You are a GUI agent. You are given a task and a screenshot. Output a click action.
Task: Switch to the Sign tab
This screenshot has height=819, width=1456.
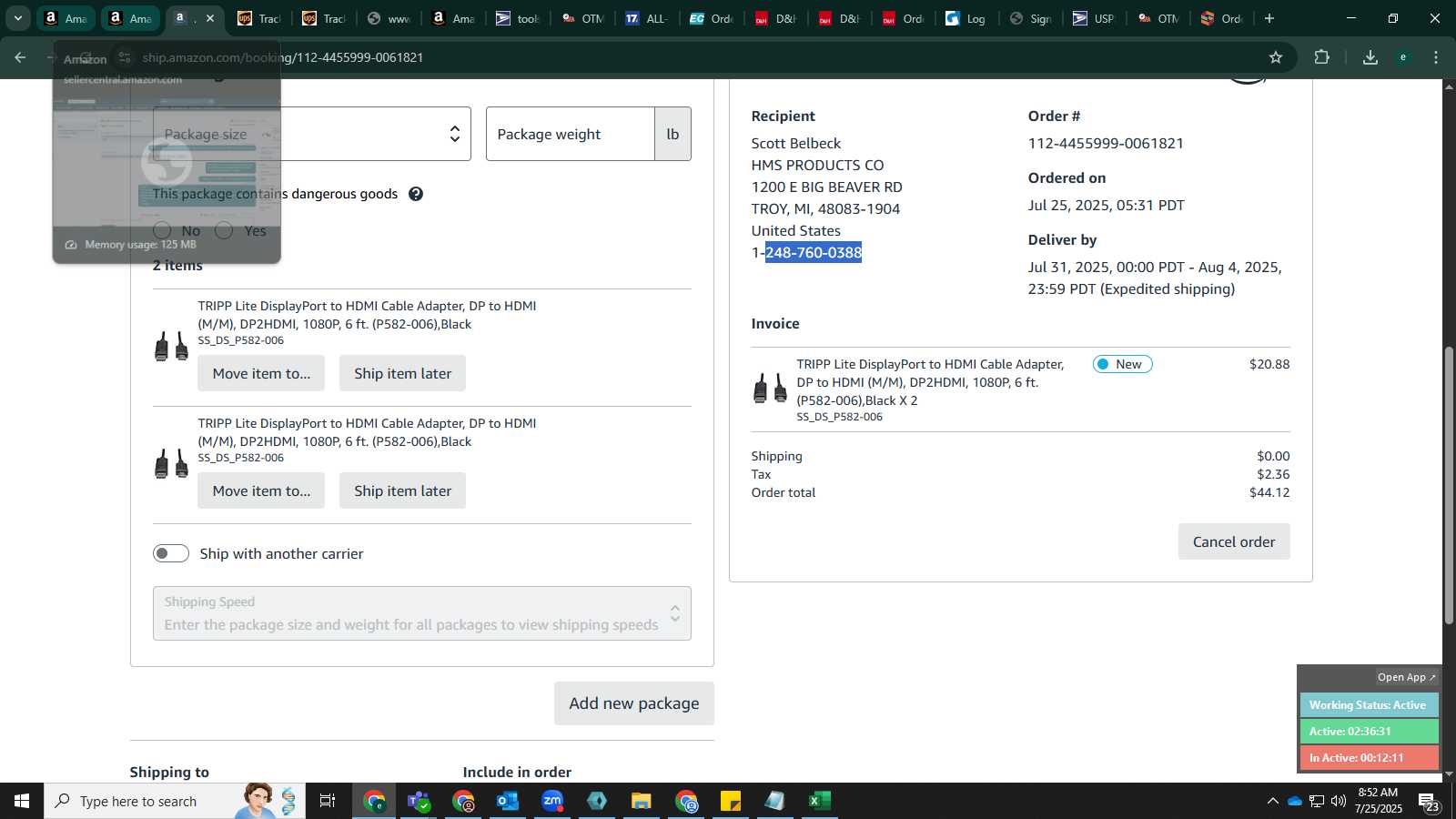click(x=1030, y=18)
